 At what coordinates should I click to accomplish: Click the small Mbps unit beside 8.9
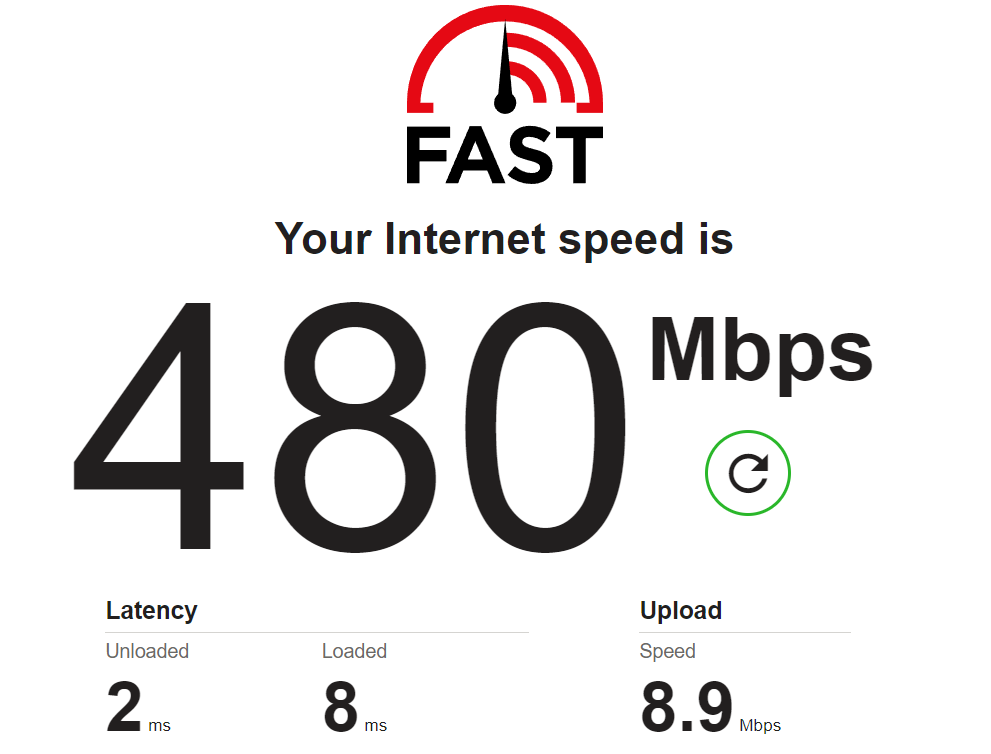tap(760, 726)
